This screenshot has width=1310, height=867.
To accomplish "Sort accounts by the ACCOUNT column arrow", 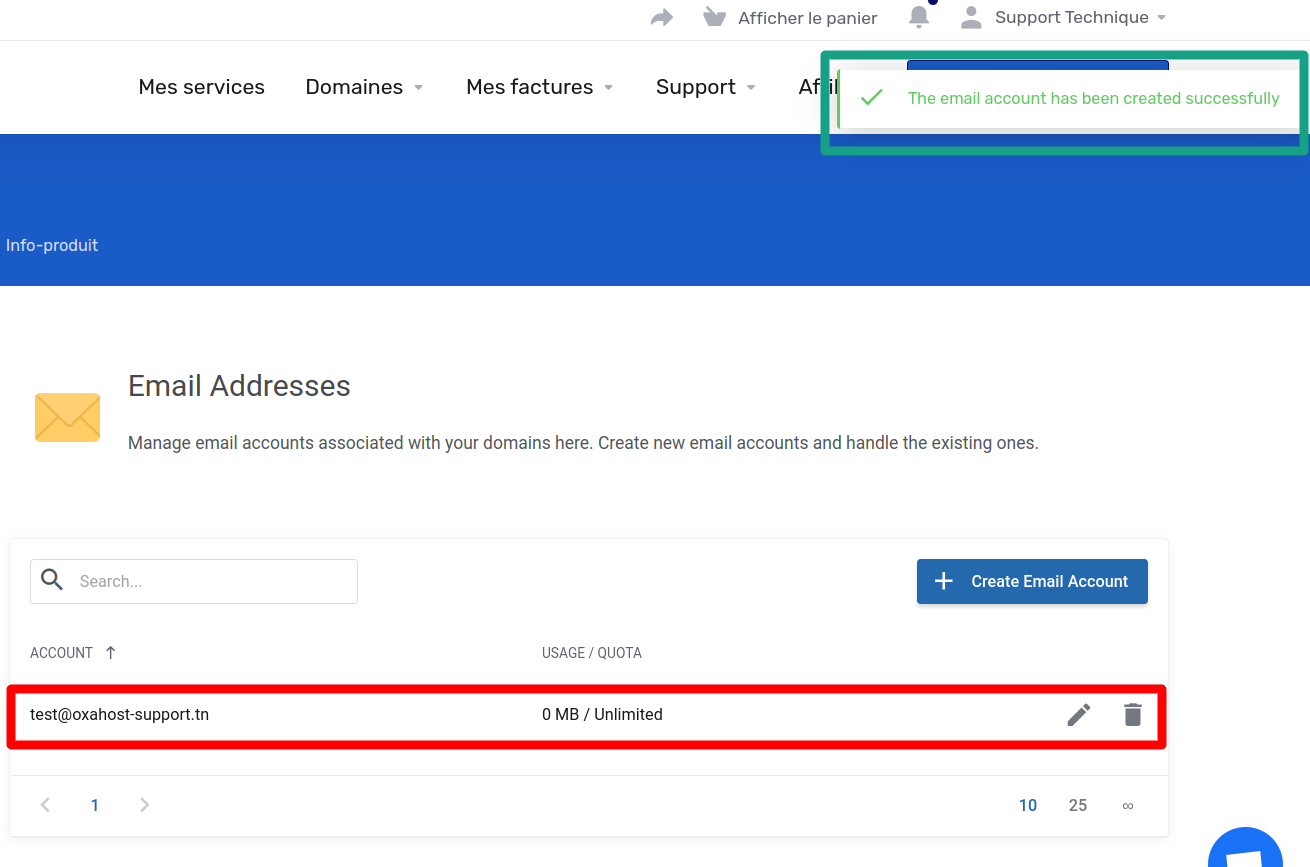I will (x=110, y=652).
